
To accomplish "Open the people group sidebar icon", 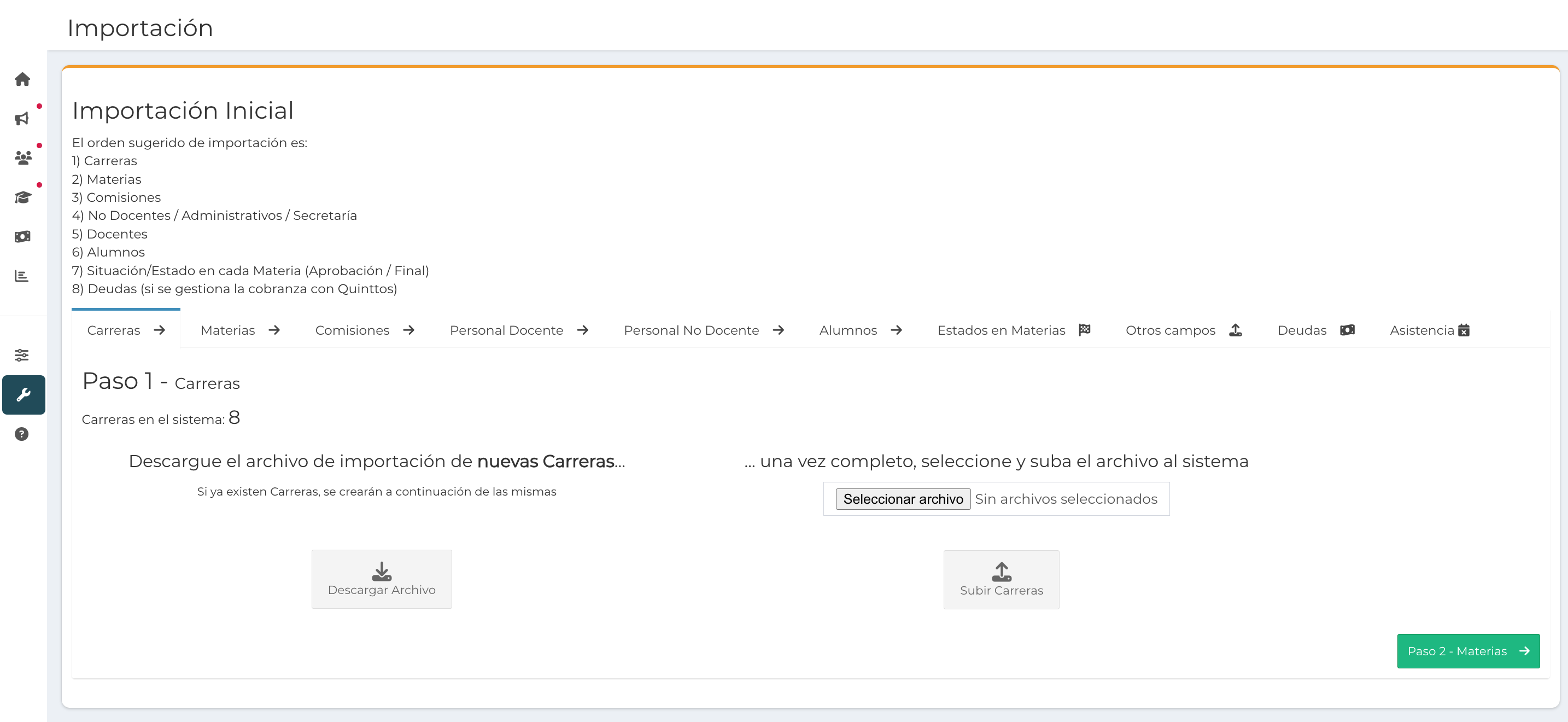I will 22,158.
